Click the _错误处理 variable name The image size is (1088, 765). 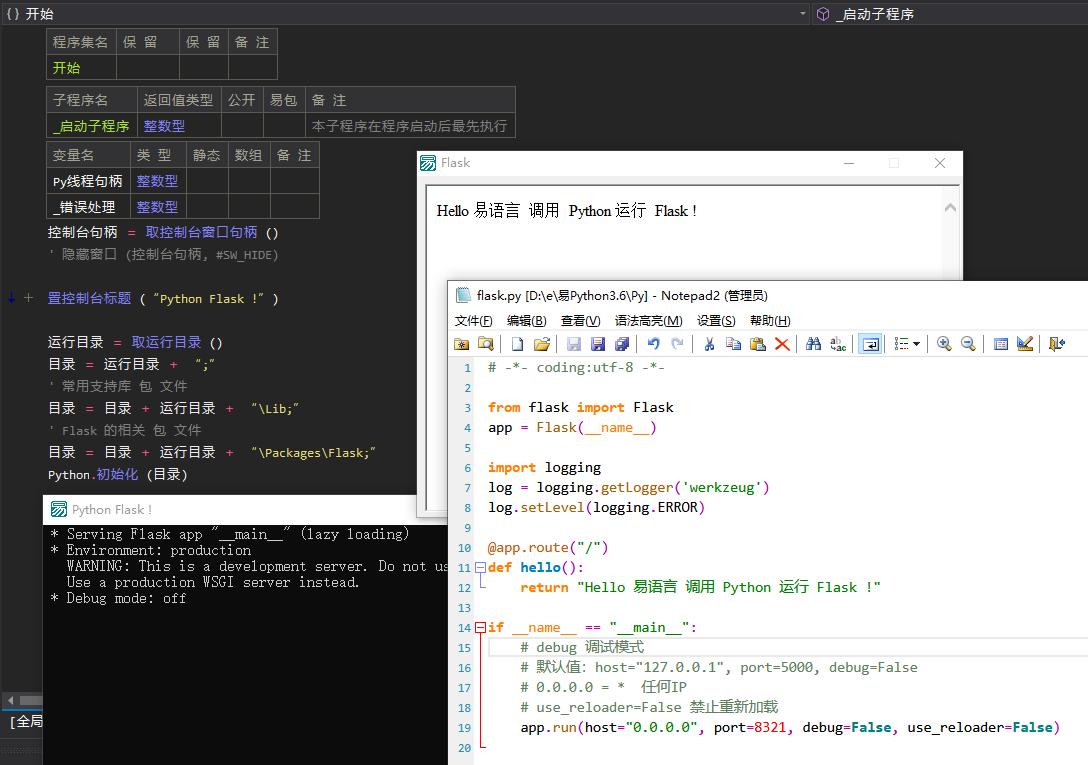point(84,207)
